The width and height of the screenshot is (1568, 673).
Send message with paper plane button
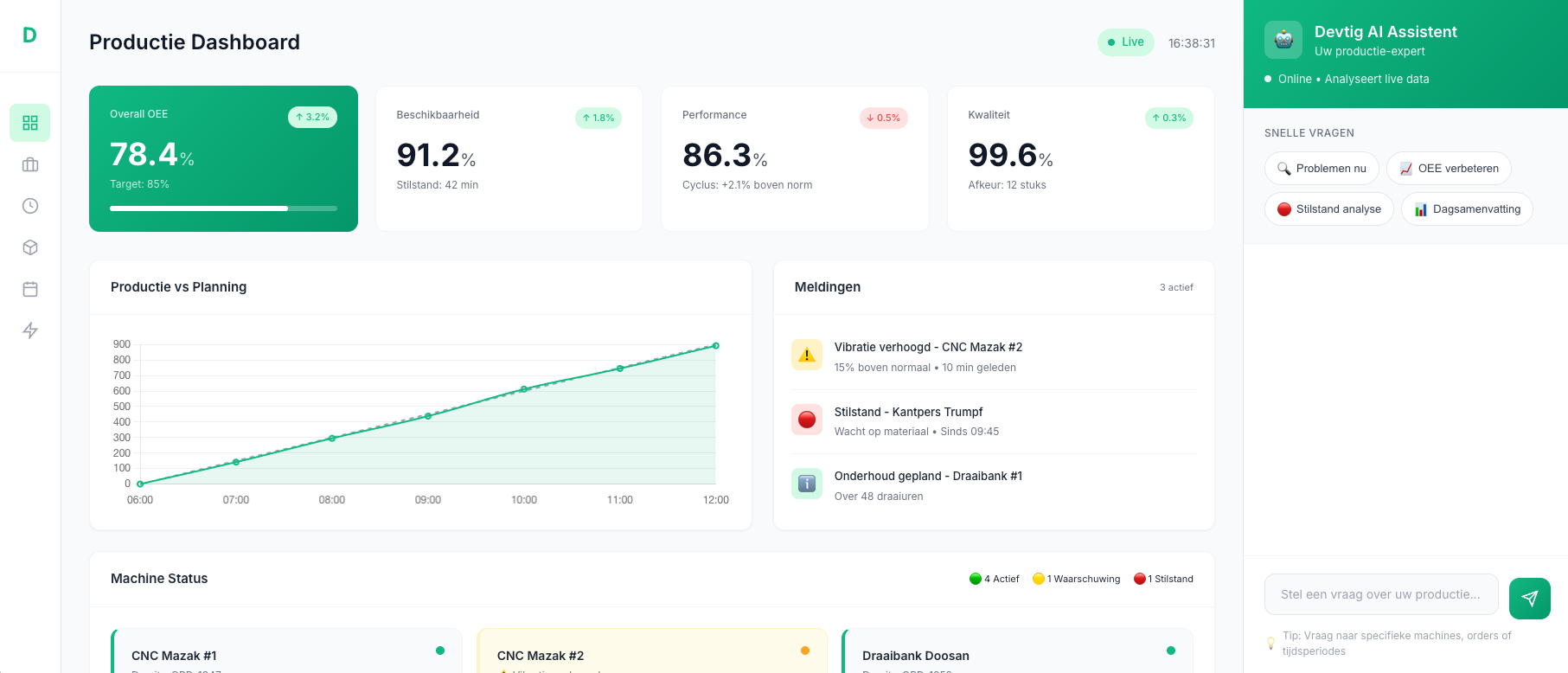point(1529,598)
